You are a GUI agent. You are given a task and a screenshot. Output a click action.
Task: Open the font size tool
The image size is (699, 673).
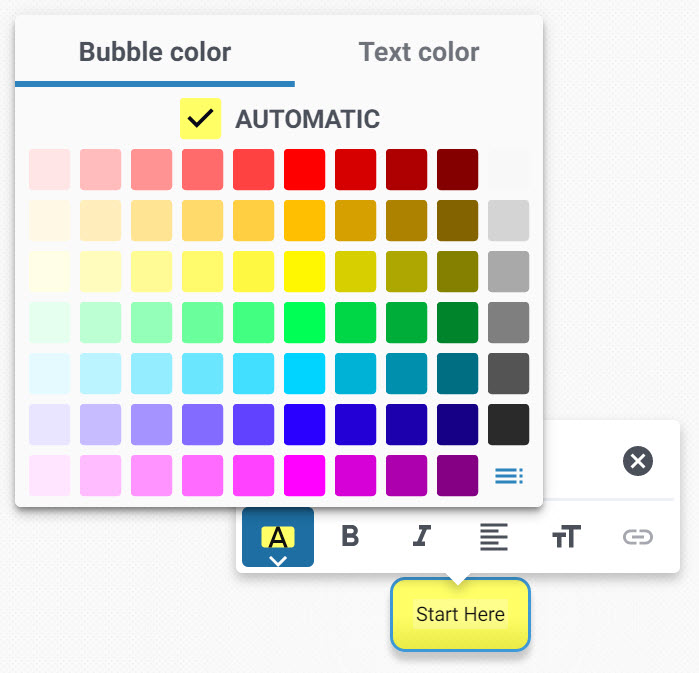(566, 537)
